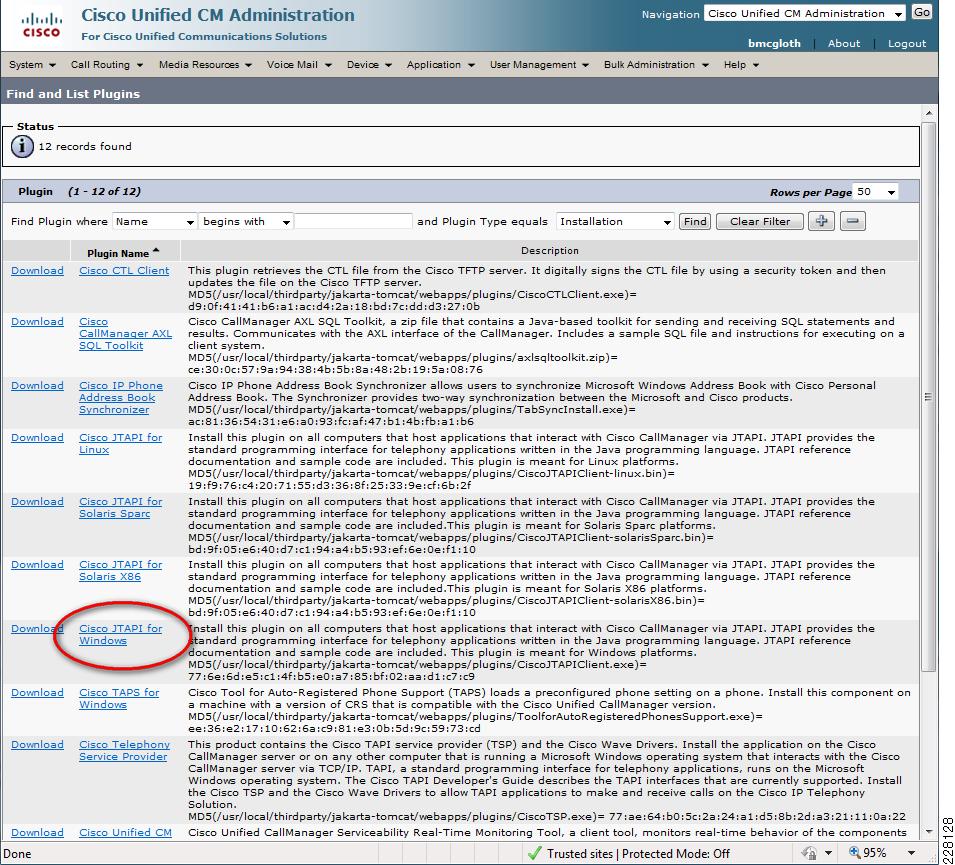
Task: Open the User Management menu
Action: coord(539,65)
